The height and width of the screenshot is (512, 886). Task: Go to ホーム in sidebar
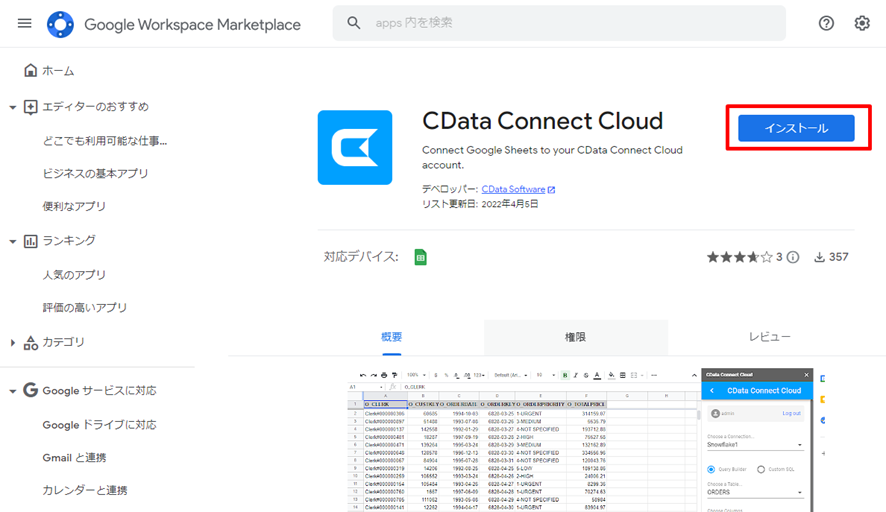click(x=58, y=71)
